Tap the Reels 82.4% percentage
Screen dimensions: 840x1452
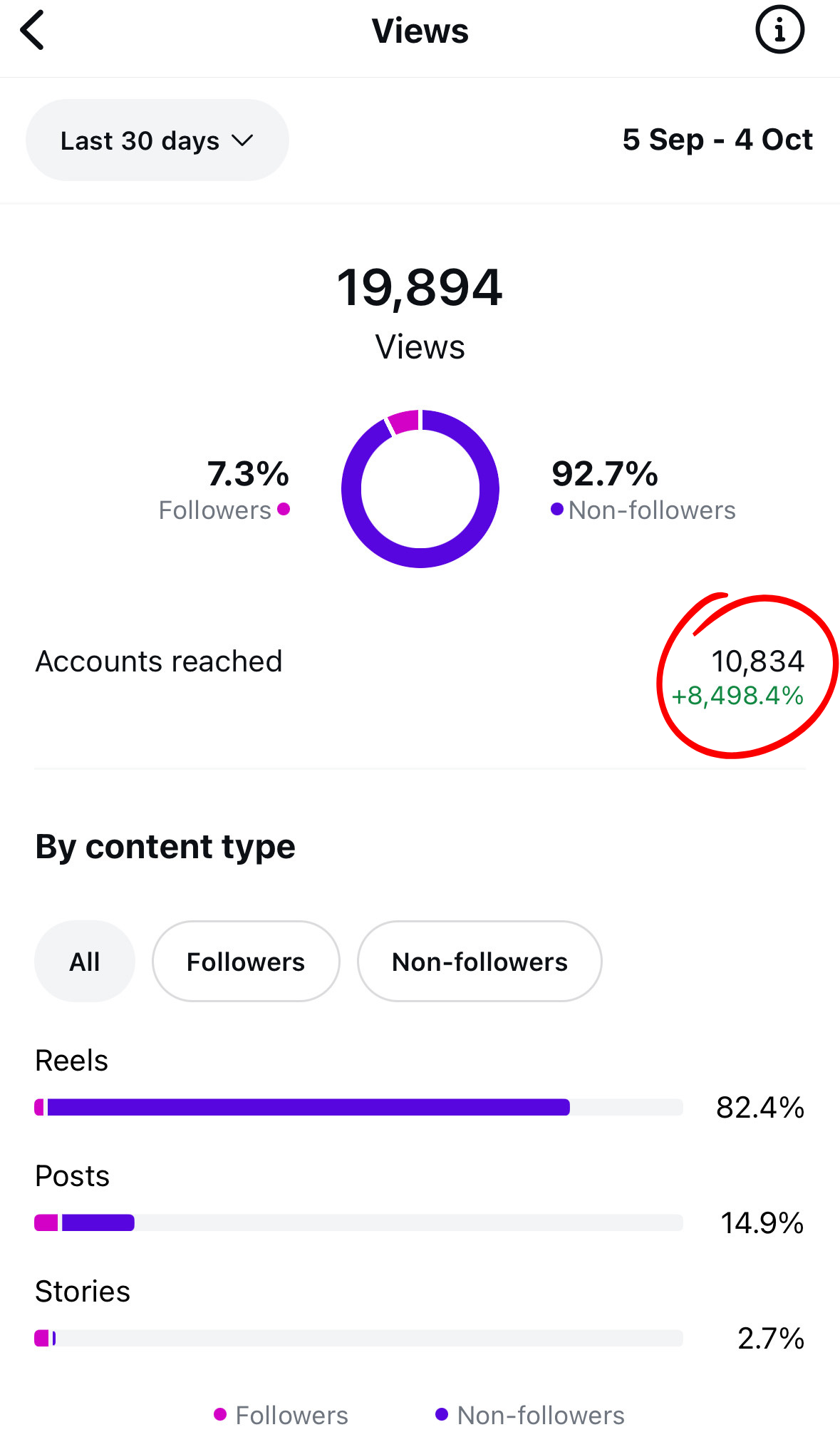click(x=760, y=1108)
